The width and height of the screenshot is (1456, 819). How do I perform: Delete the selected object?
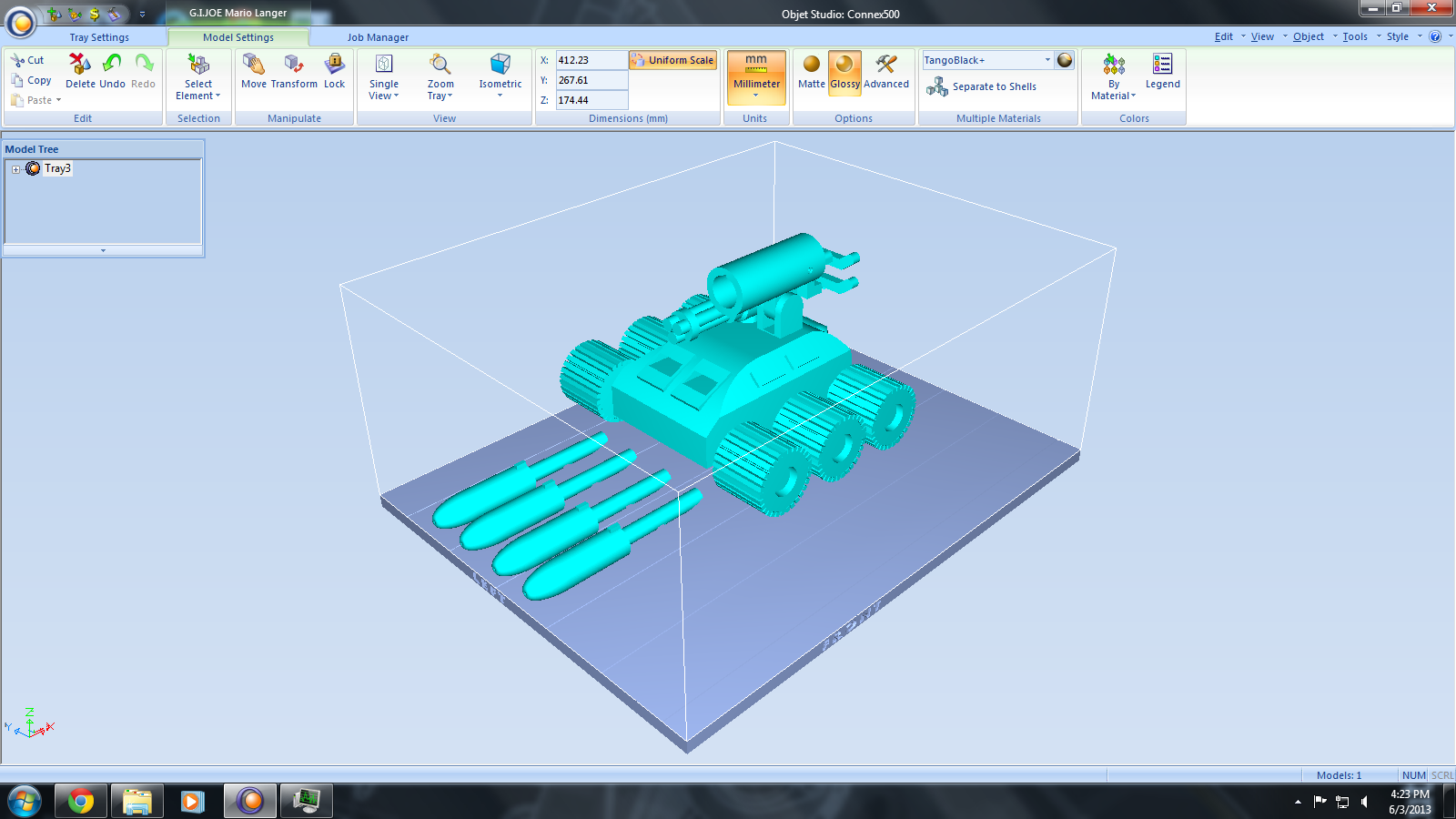click(80, 71)
